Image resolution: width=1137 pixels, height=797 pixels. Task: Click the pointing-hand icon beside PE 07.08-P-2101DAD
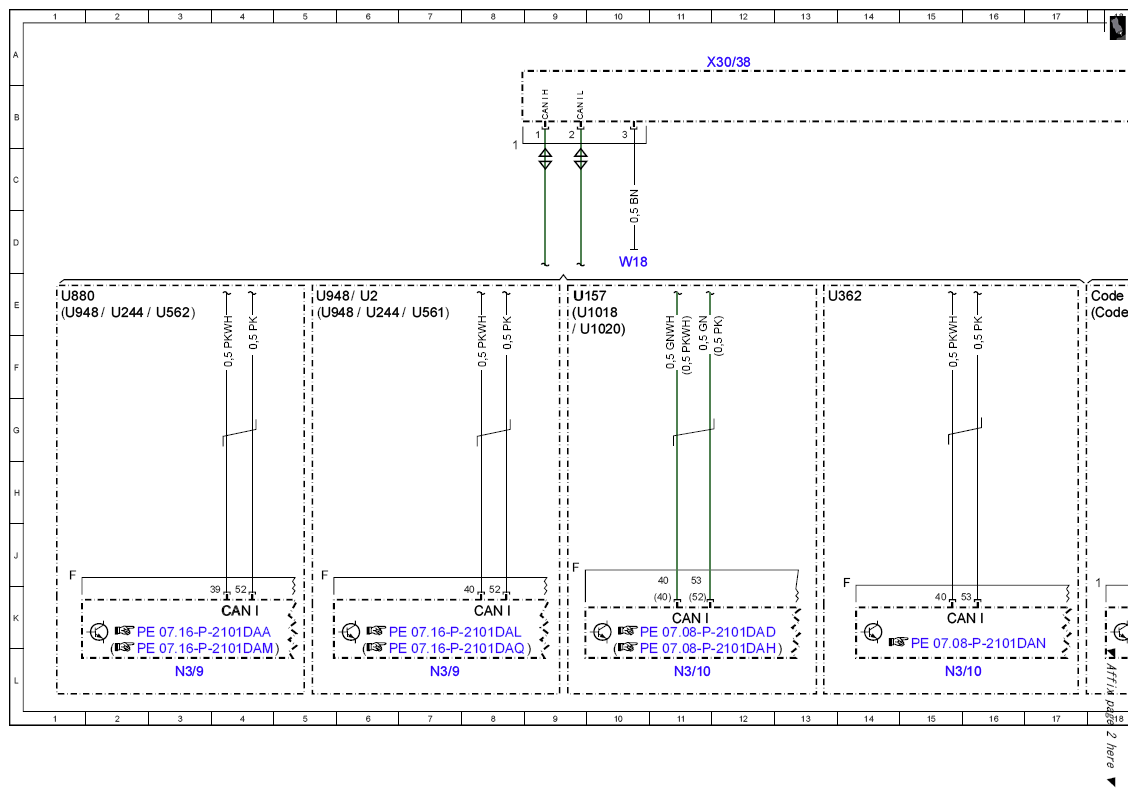(x=627, y=631)
